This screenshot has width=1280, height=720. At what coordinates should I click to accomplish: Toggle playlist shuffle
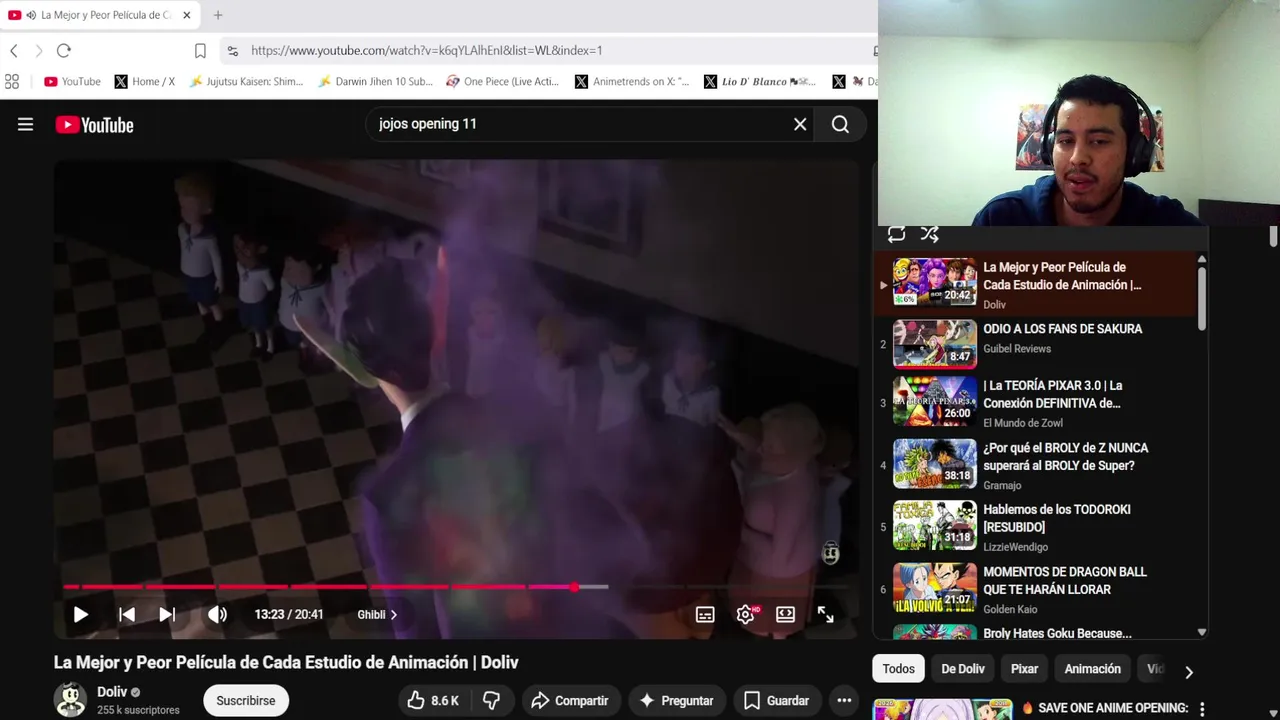point(930,234)
